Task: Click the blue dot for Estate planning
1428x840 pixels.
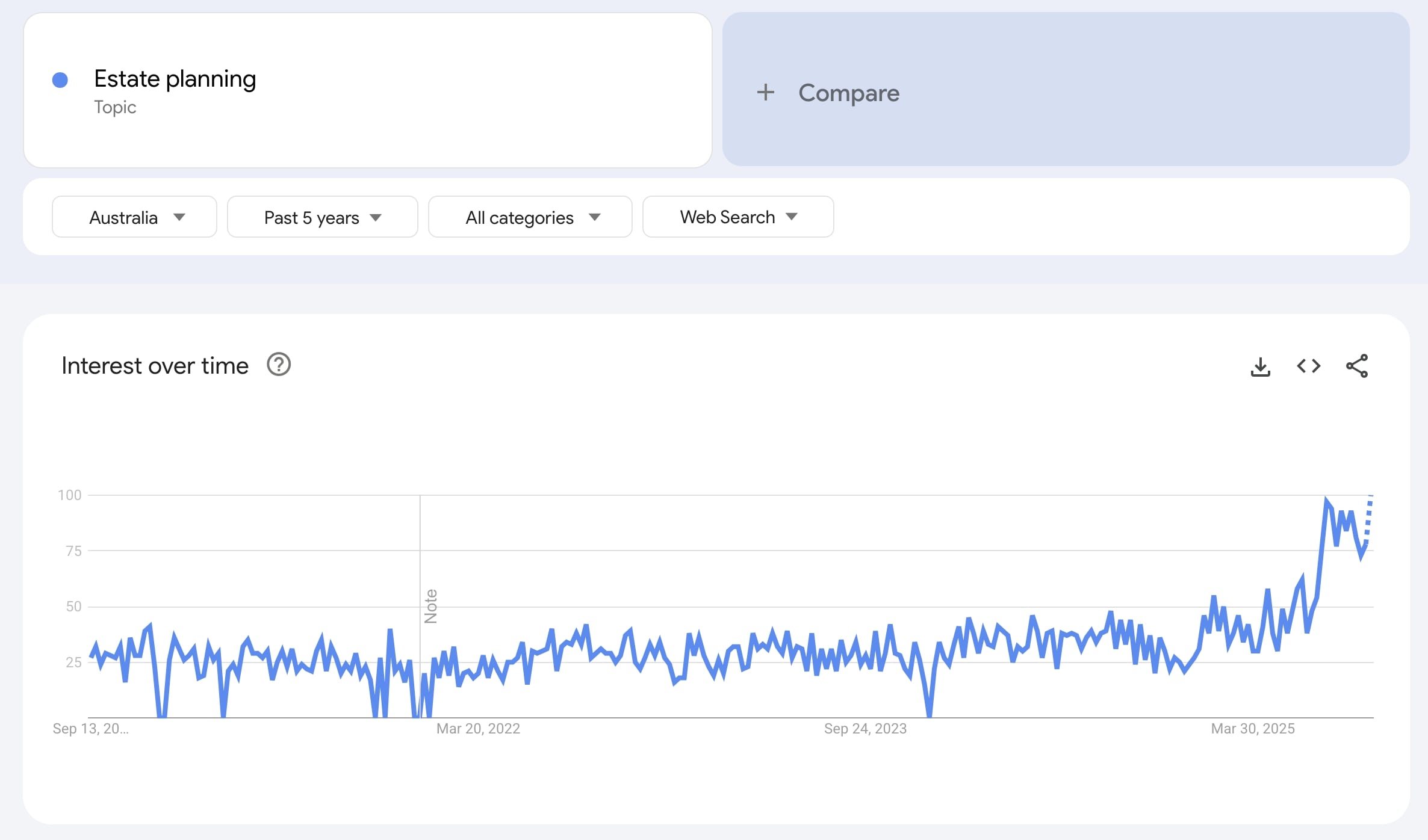Action: tap(60, 79)
